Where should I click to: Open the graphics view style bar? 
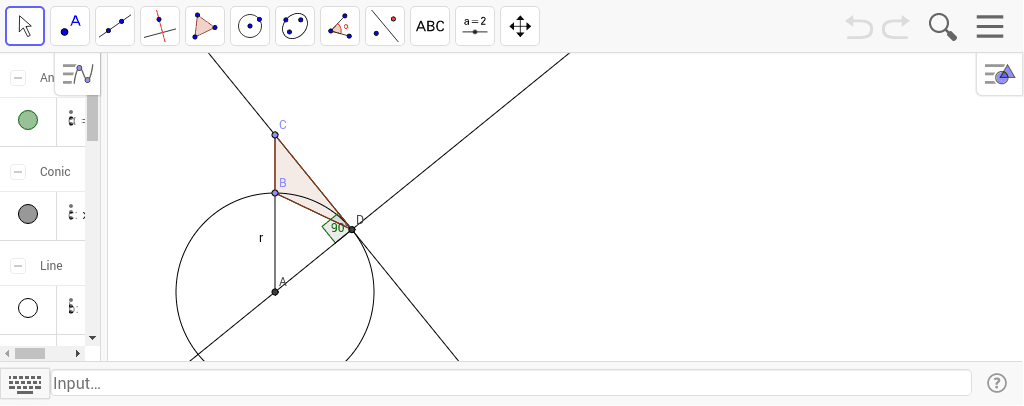tap(1000, 74)
